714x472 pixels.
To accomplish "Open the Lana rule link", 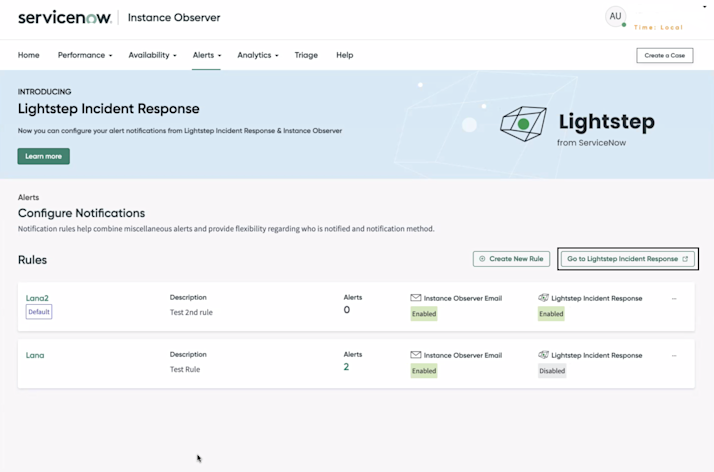I will coord(35,355).
